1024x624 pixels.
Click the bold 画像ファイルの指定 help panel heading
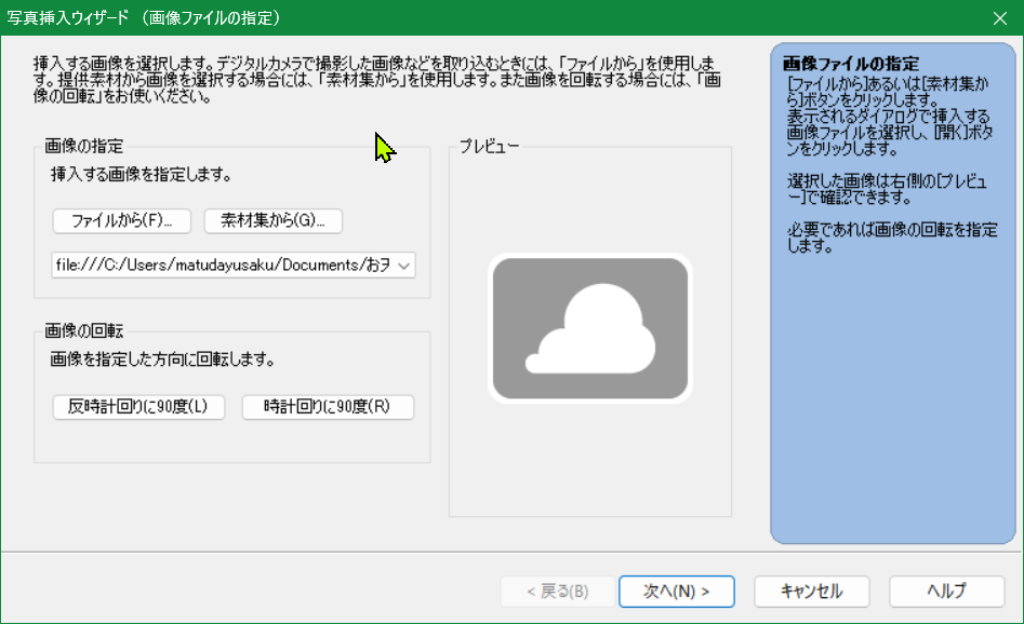(x=851, y=63)
